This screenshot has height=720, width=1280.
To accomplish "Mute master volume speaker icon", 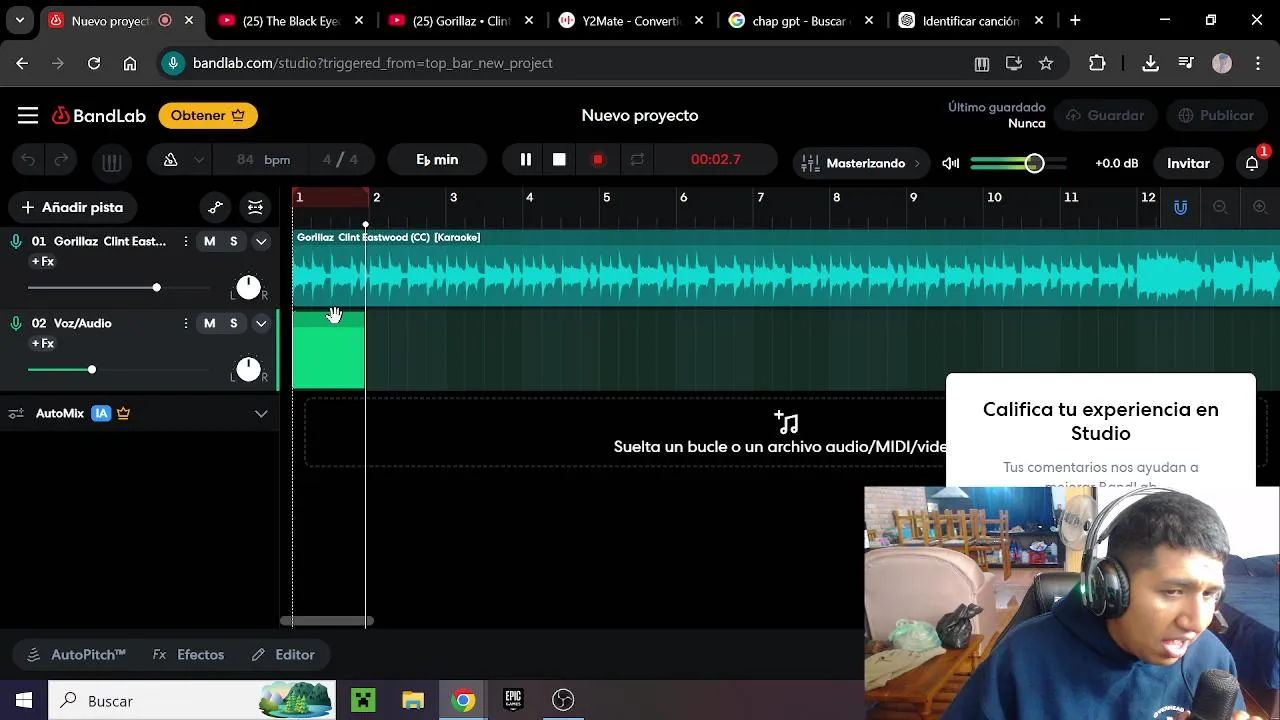I will click(x=951, y=163).
